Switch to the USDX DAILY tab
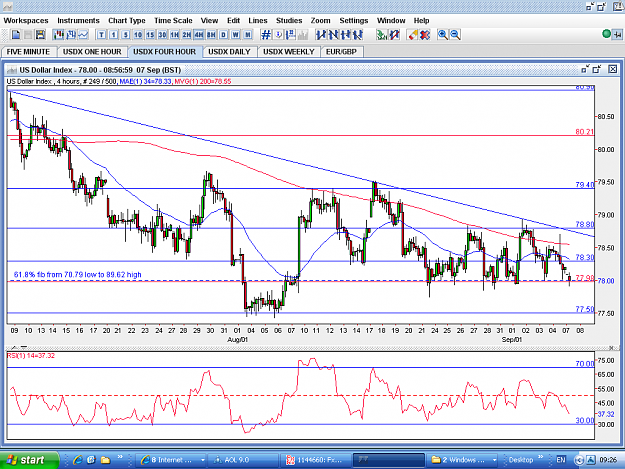625x469 pixels. (229, 52)
